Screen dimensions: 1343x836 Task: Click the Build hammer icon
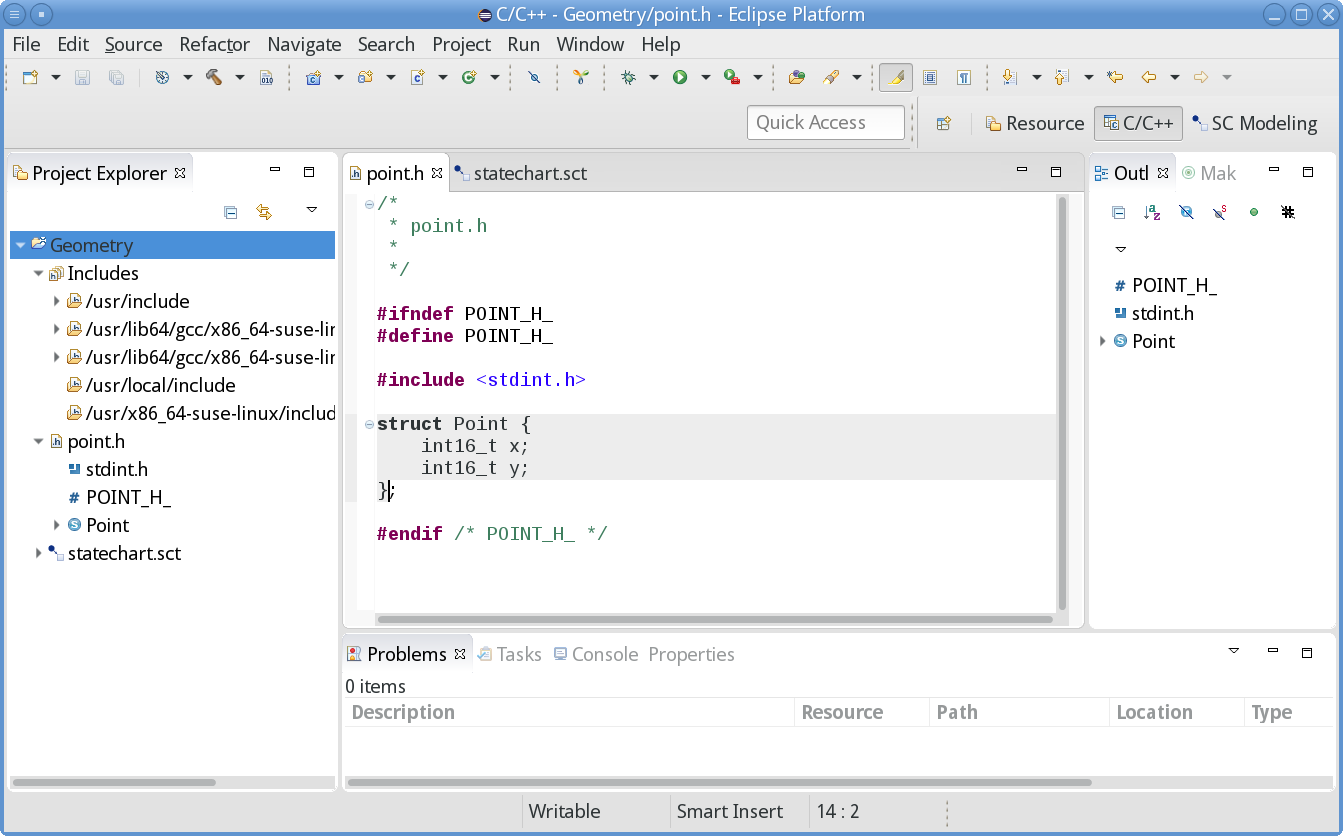coord(214,77)
